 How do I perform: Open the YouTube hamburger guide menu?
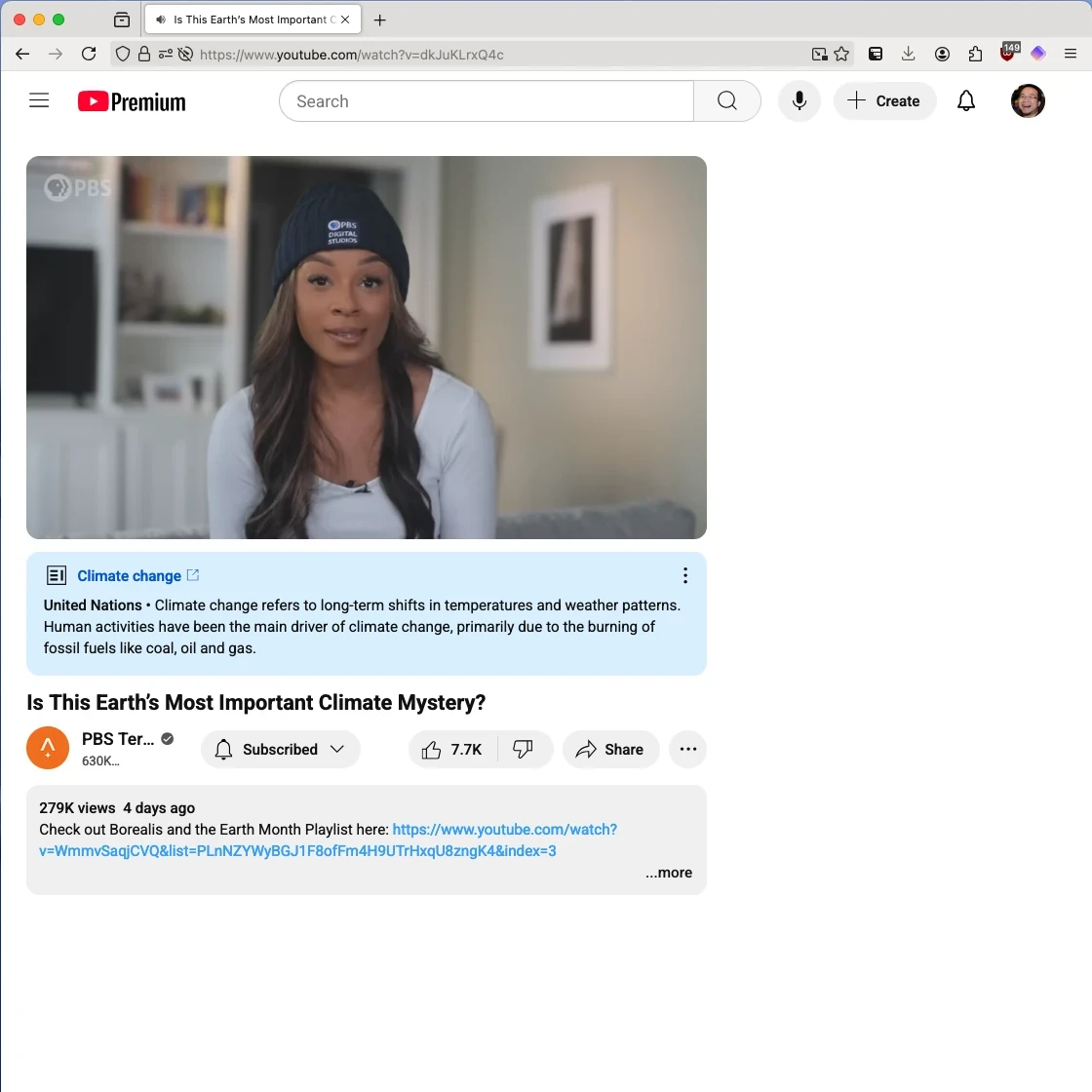(x=39, y=100)
